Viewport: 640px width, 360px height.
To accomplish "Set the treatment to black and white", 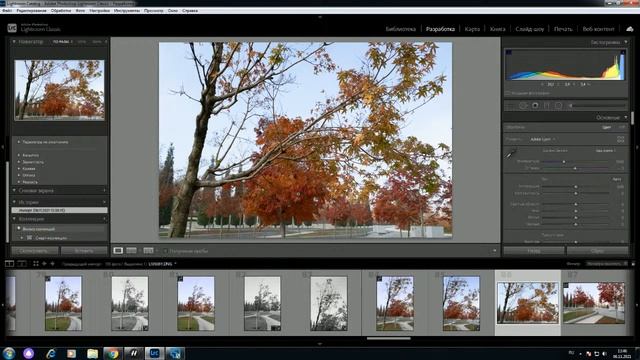I will click(621, 127).
